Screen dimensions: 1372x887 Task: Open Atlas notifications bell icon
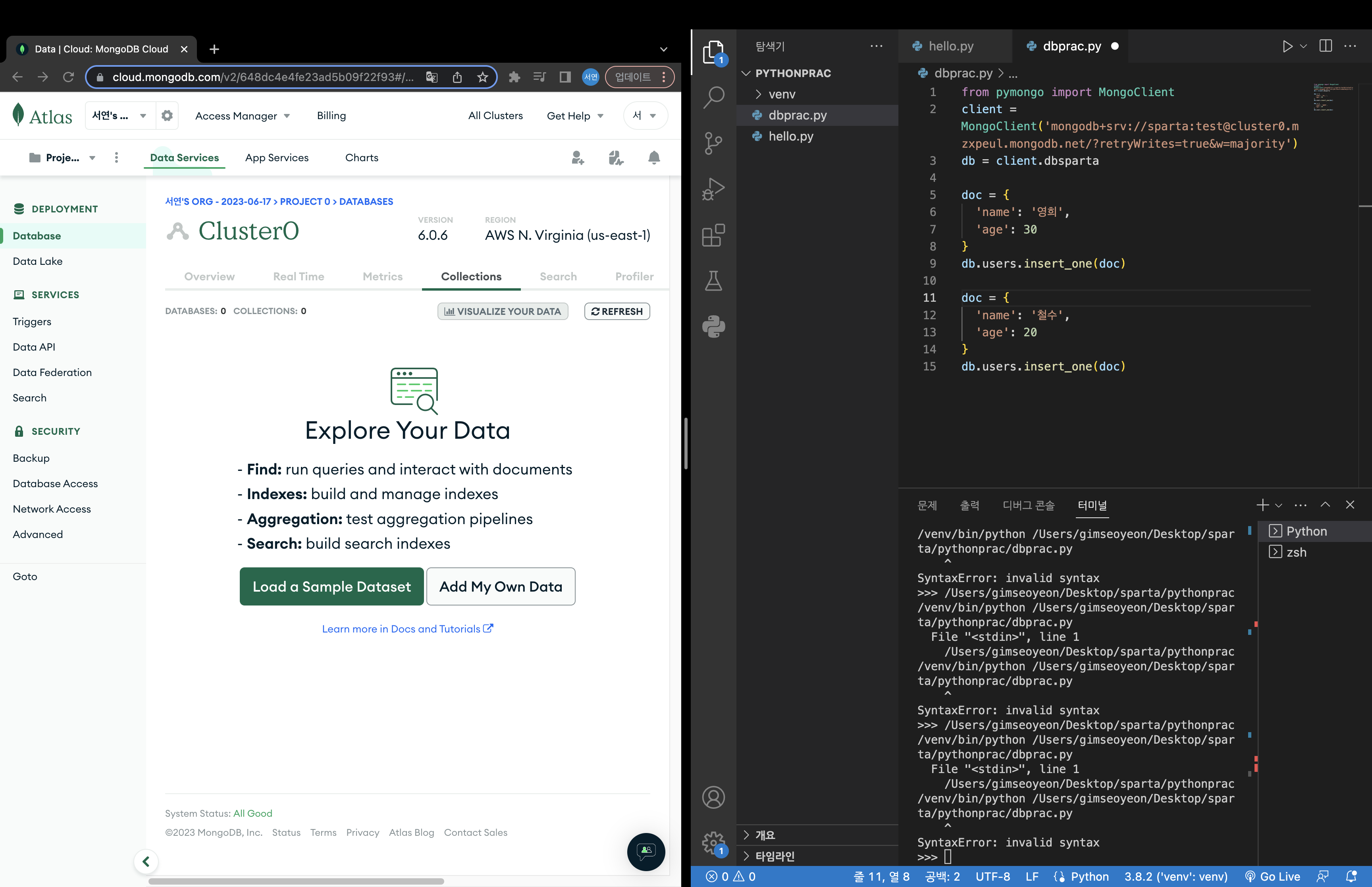point(654,158)
